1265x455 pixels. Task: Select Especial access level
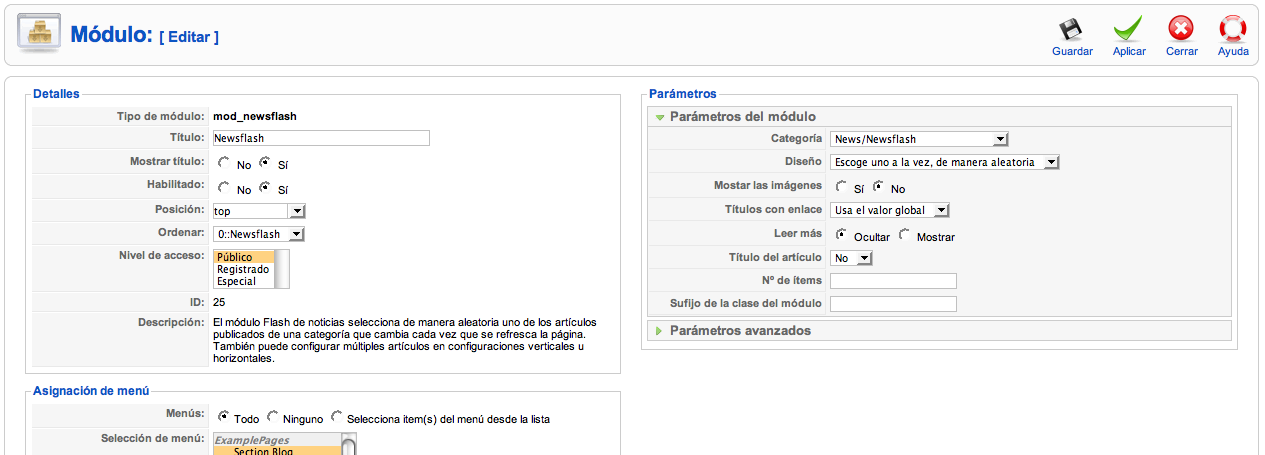click(236, 281)
